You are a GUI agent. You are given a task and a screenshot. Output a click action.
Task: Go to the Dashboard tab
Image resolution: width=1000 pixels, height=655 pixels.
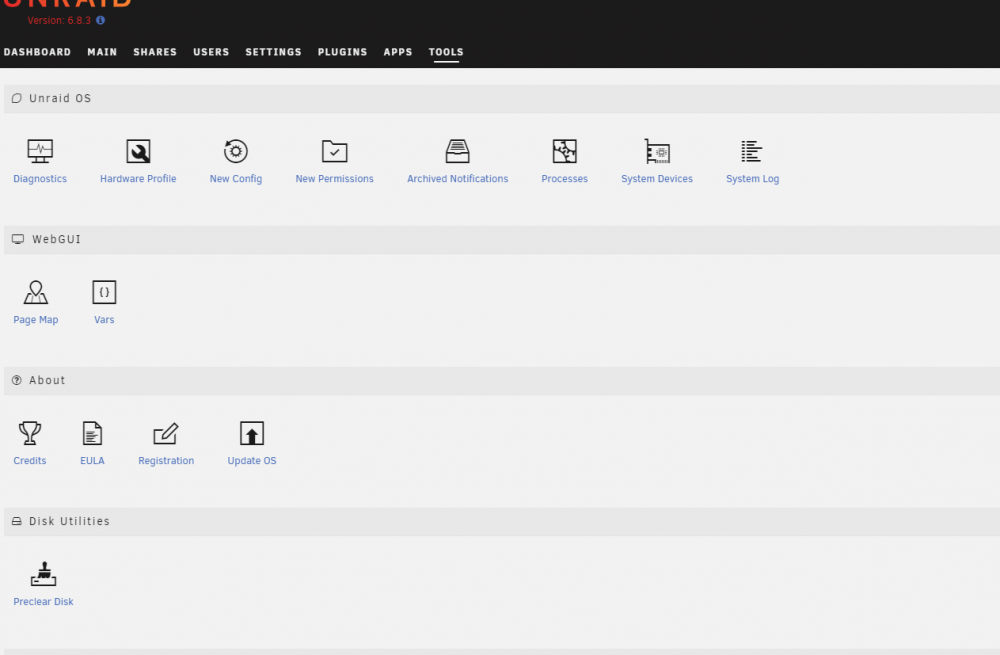(x=37, y=52)
